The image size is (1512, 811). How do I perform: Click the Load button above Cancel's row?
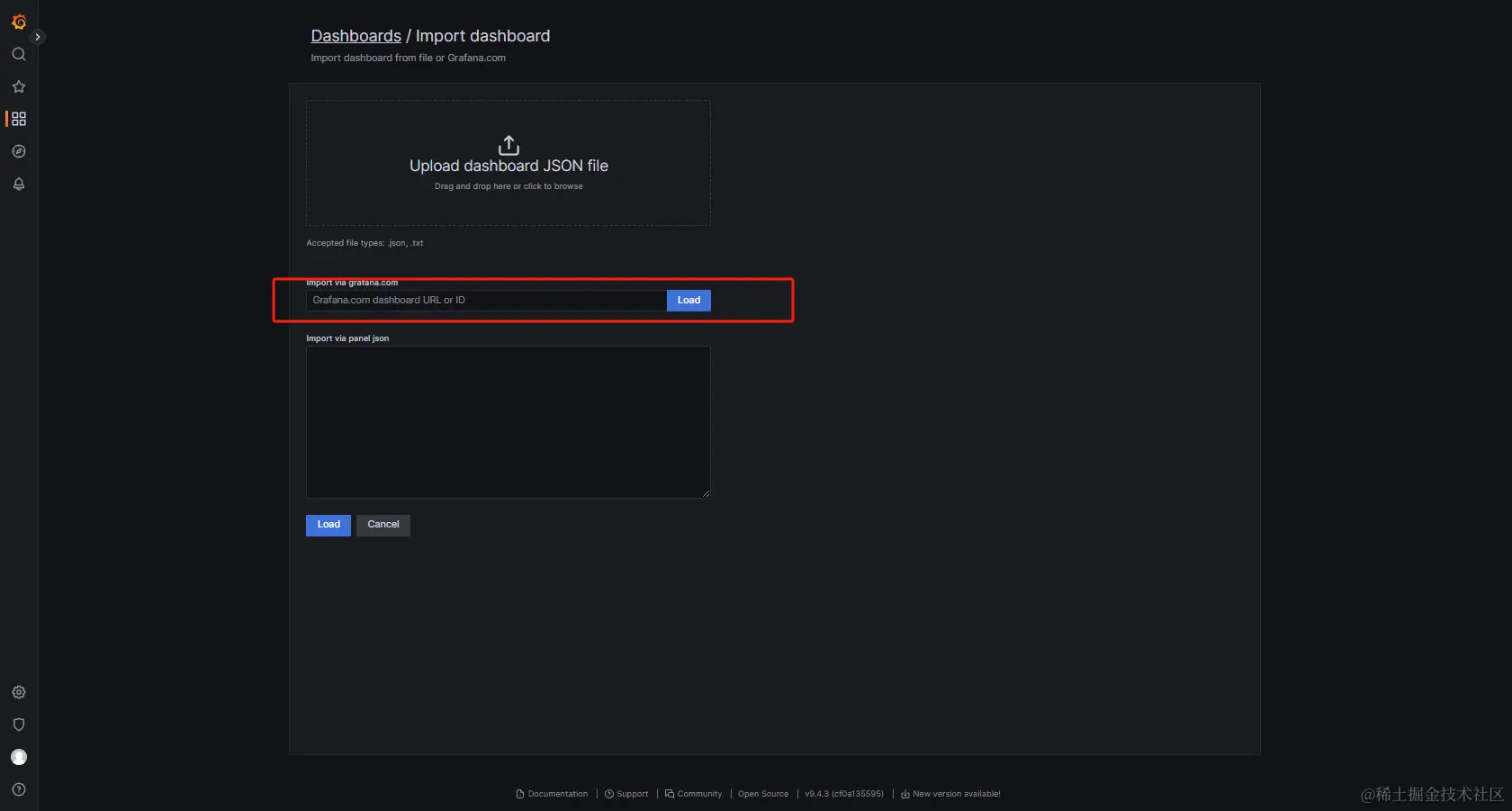[x=328, y=525]
